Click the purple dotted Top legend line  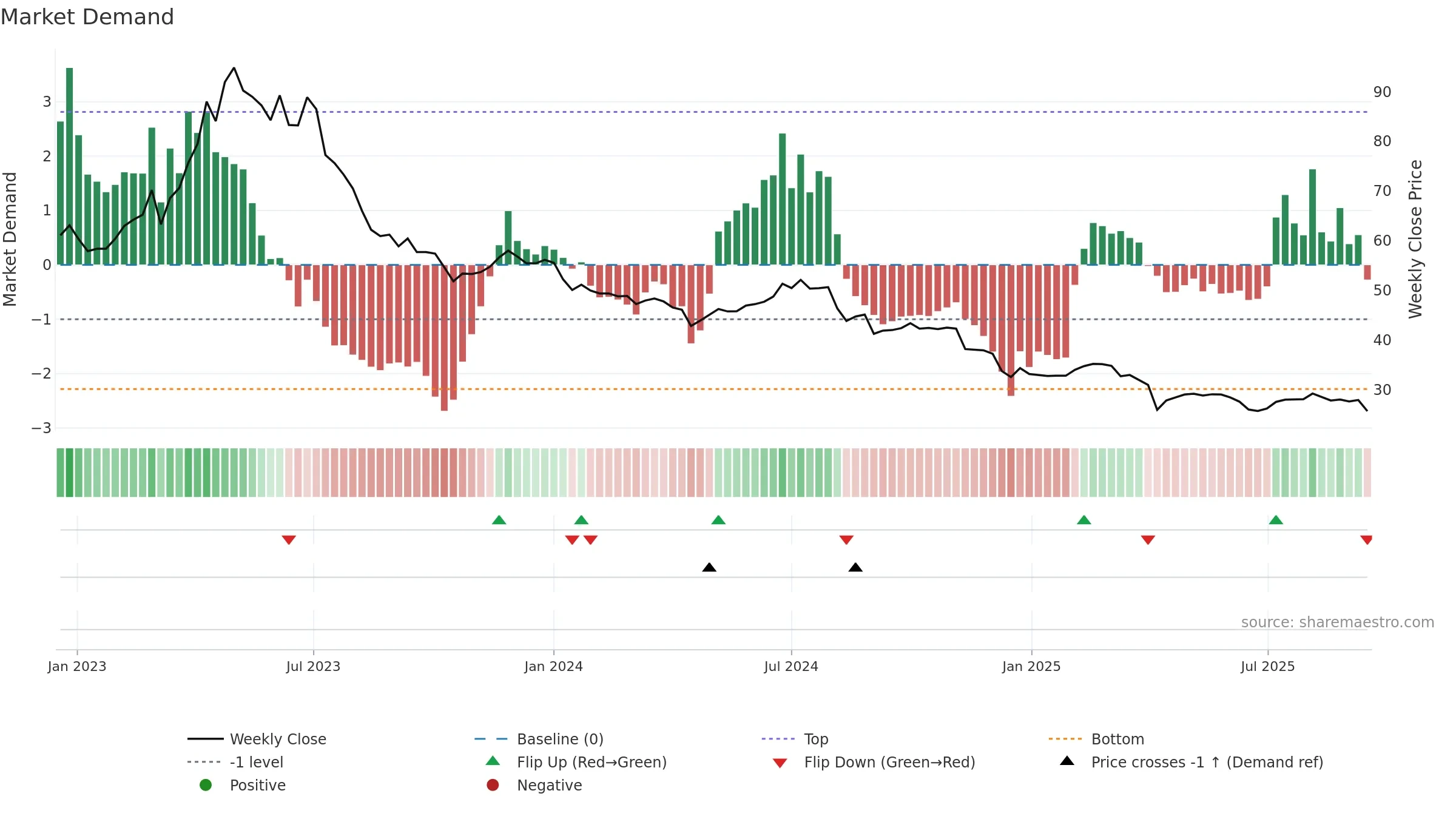[779, 739]
